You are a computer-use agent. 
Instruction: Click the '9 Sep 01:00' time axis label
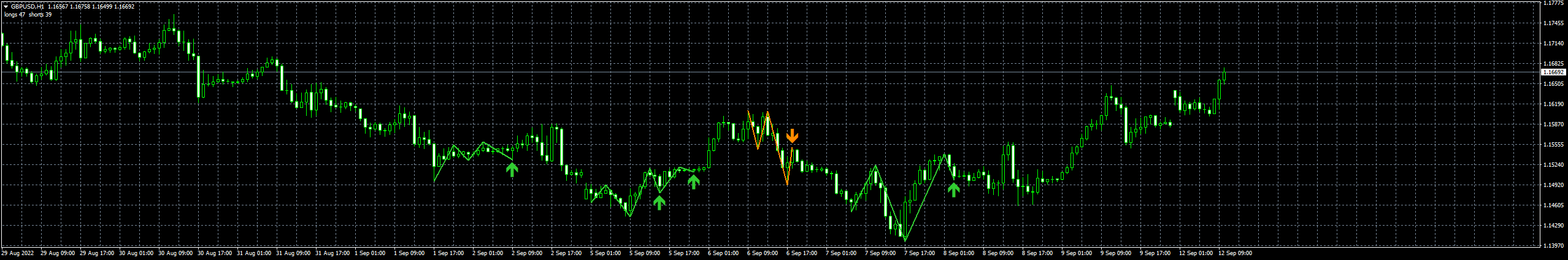pyautogui.click(x=1077, y=253)
